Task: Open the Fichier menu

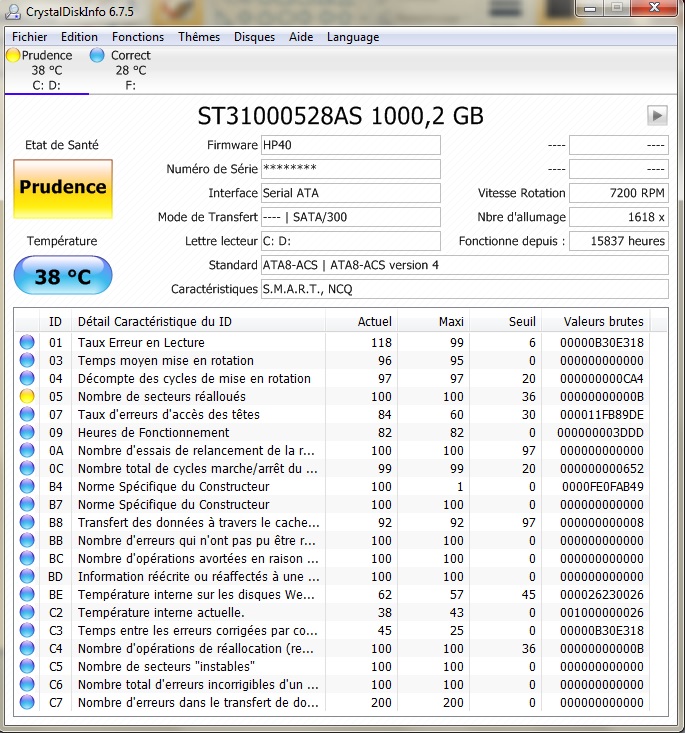Action: coord(29,37)
